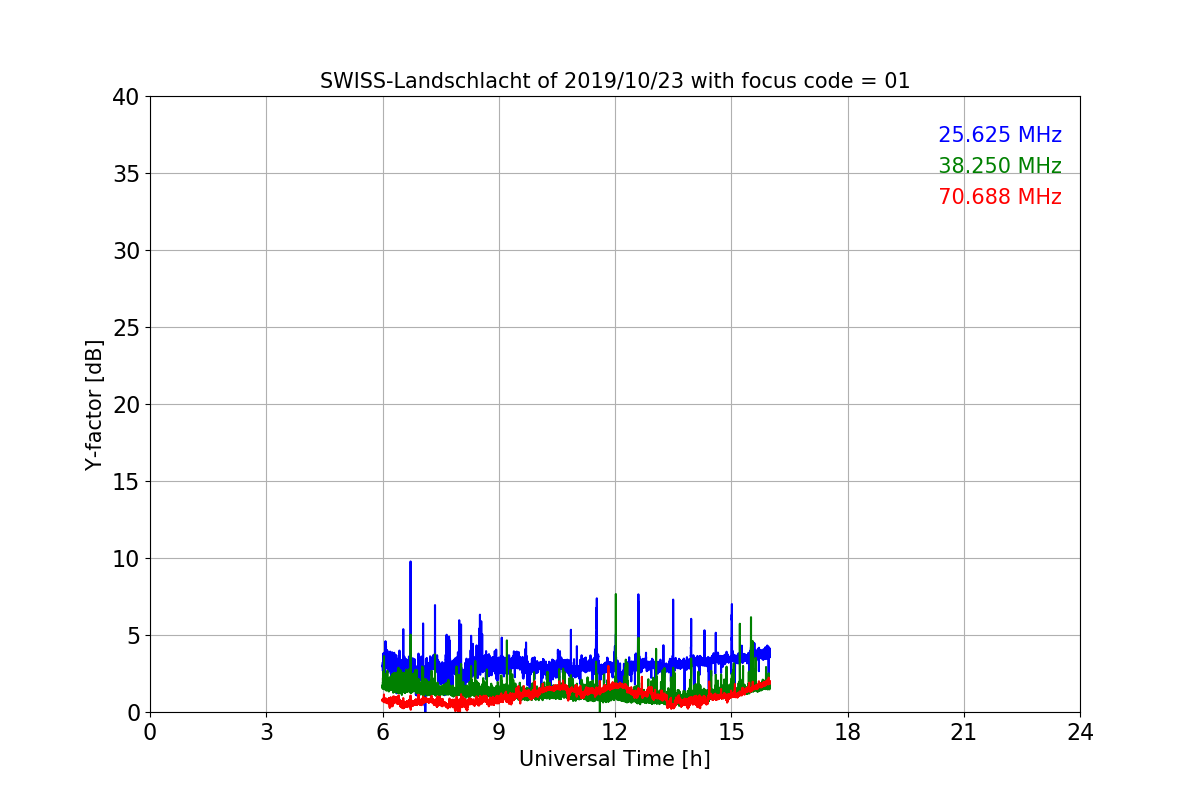
Task: Click the green spike peak at 12 hours
Action: click(x=615, y=596)
